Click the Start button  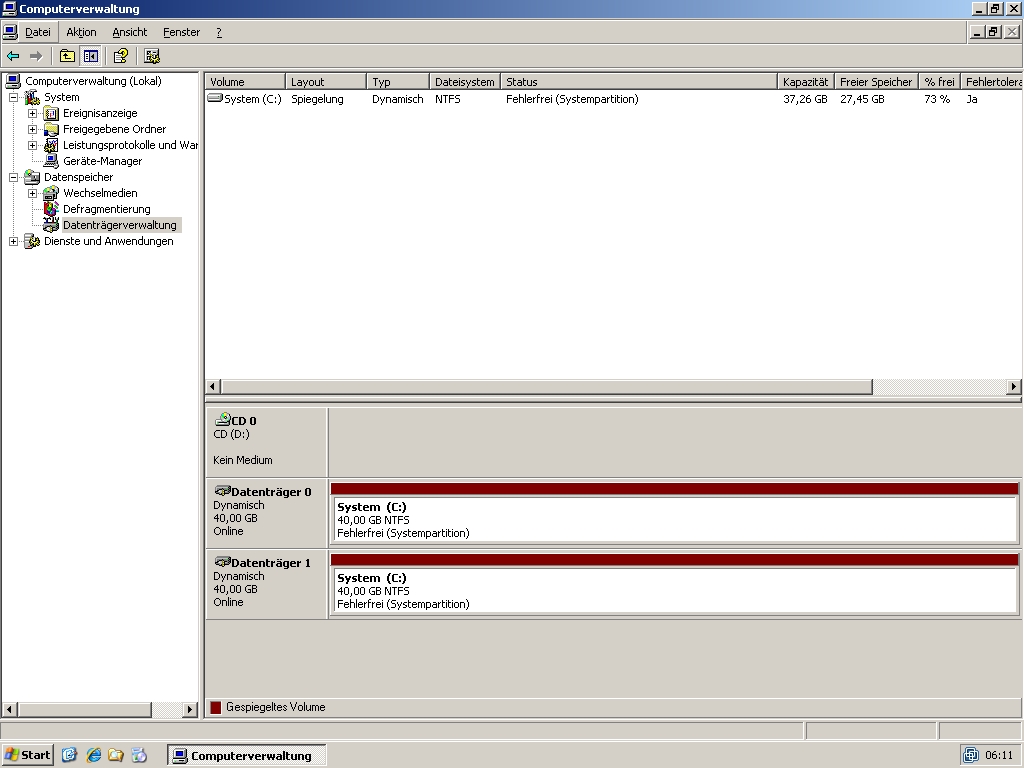[x=27, y=754]
